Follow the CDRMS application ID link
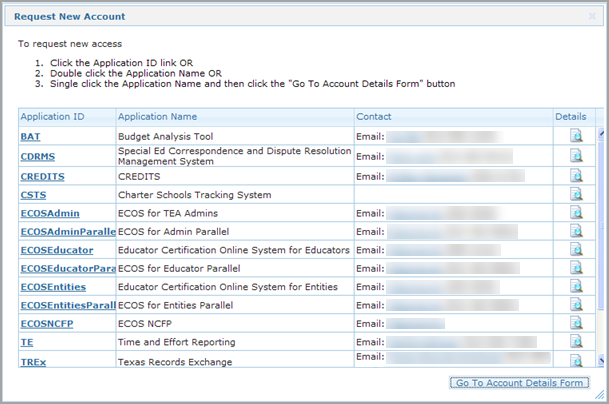Image resolution: width=609 pixels, height=404 pixels. coord(36,156)
